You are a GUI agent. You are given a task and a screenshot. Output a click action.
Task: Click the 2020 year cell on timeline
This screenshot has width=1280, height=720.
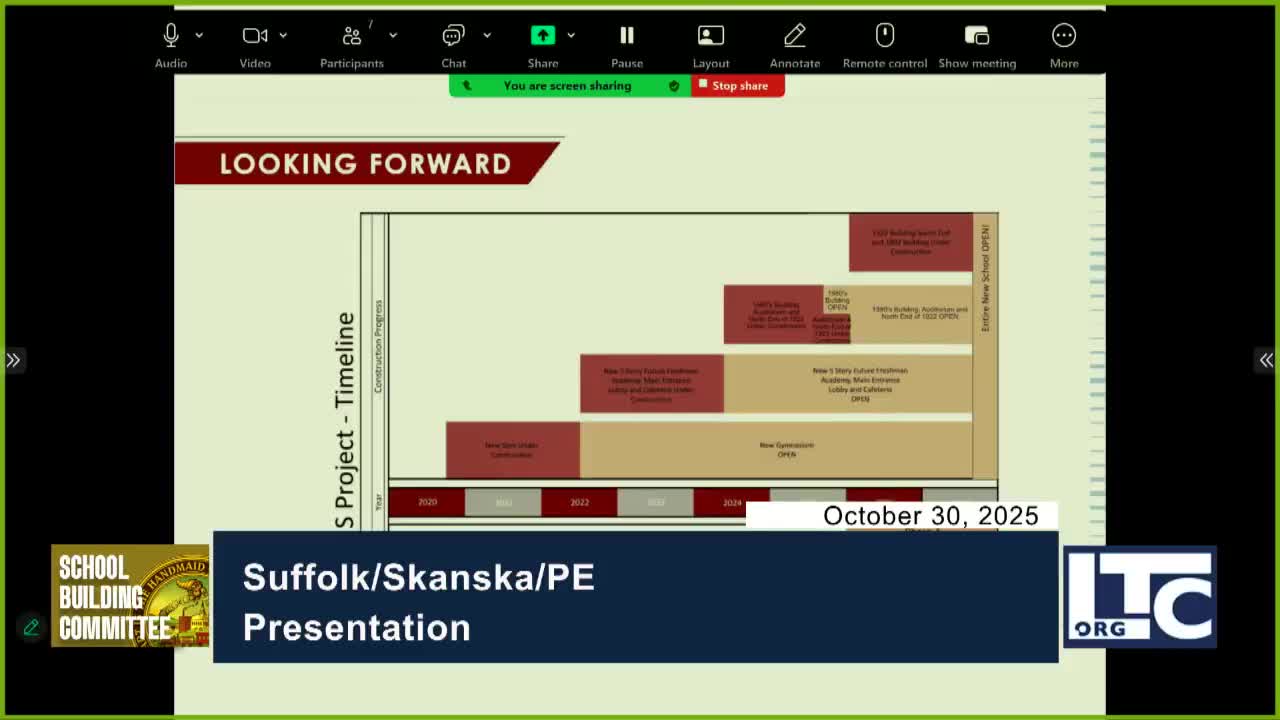point(427,502)
